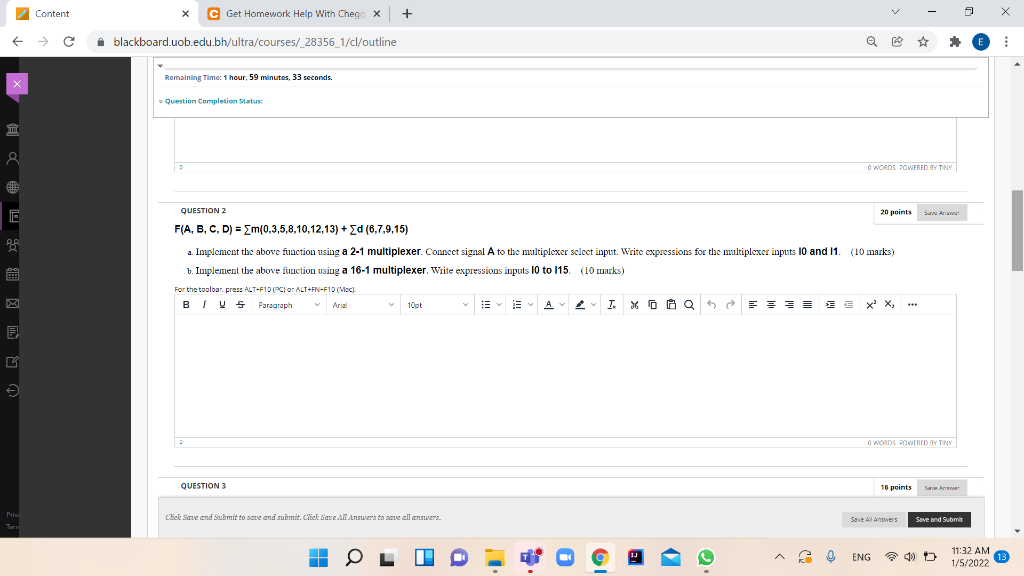Open a new browser tab

tap(407, 14)
